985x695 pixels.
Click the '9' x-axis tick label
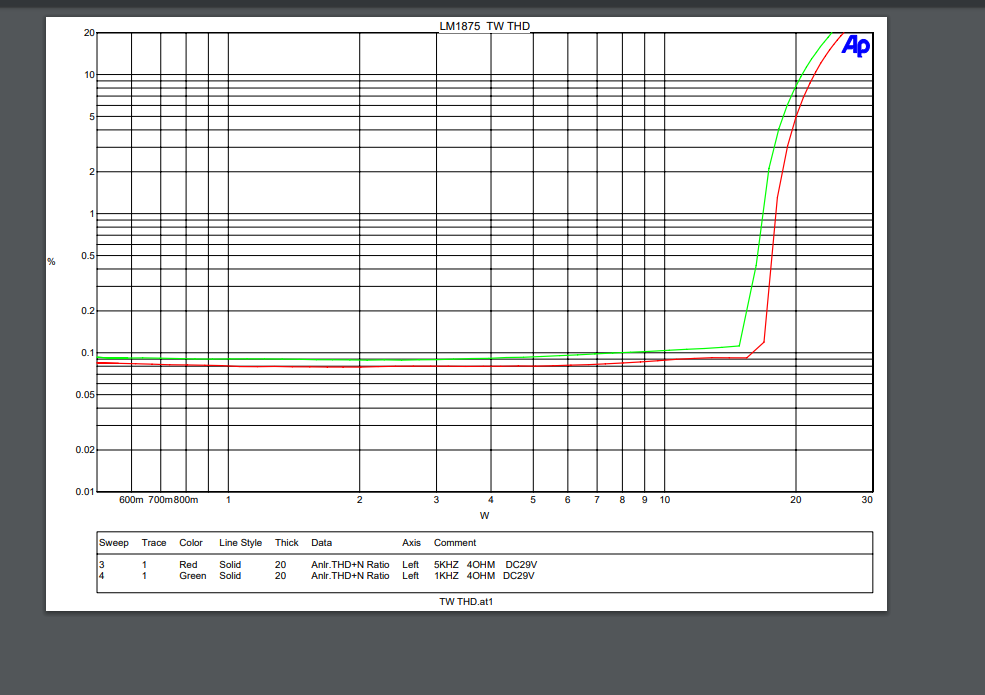click(x=645, y=500)
